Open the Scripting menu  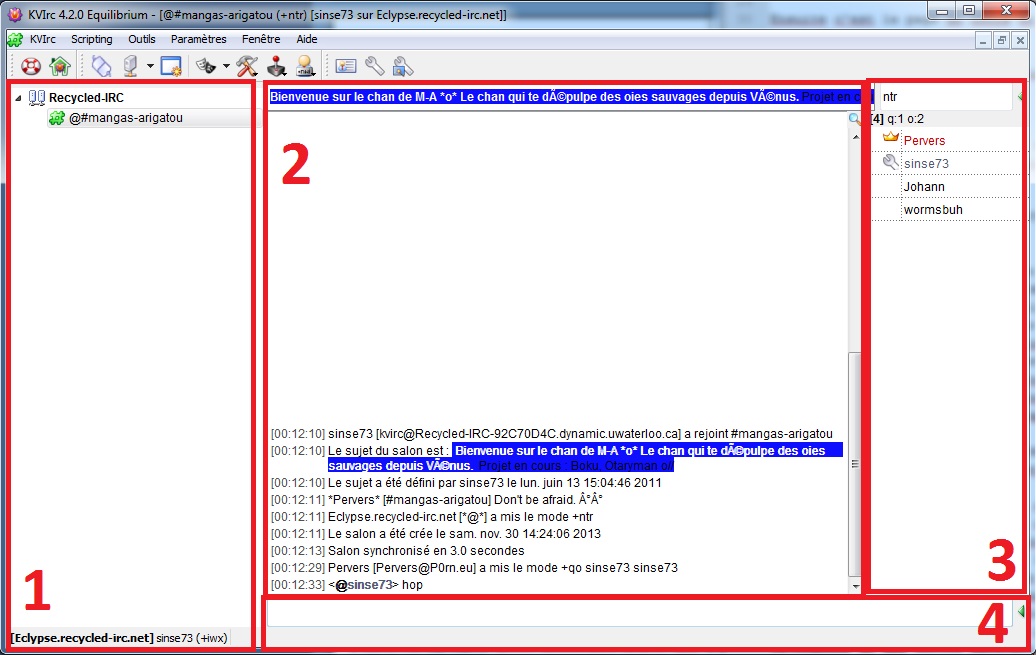[x=91, y=39]
